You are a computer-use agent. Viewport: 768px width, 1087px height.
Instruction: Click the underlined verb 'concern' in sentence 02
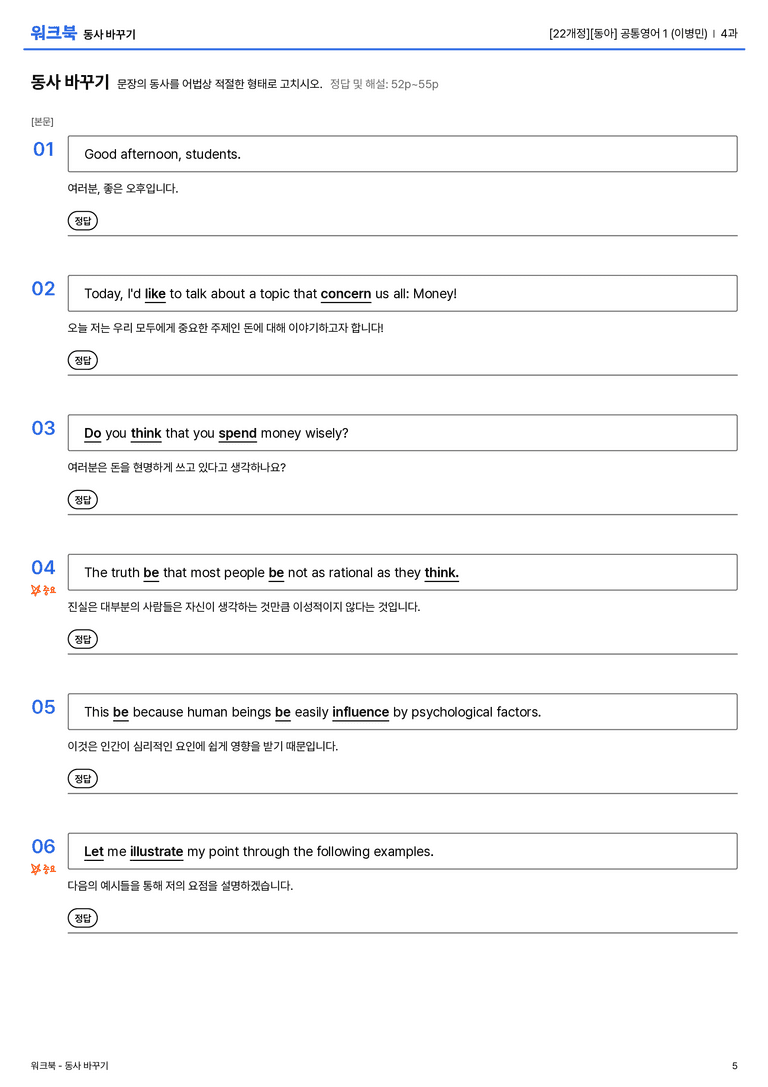click(345, 294)
